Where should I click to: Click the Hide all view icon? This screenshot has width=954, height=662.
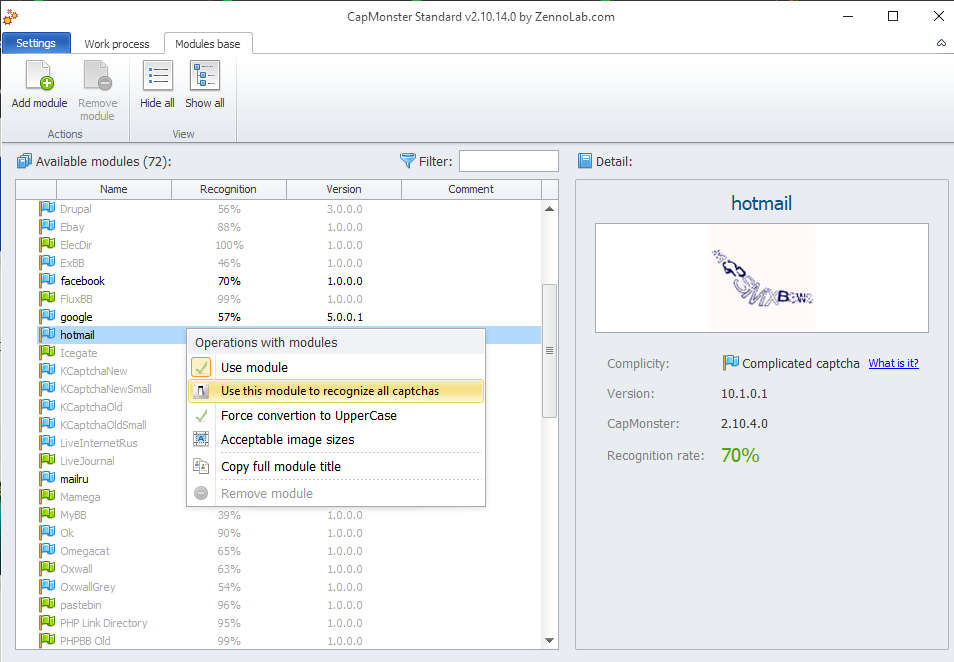click(x=158, y=75)
